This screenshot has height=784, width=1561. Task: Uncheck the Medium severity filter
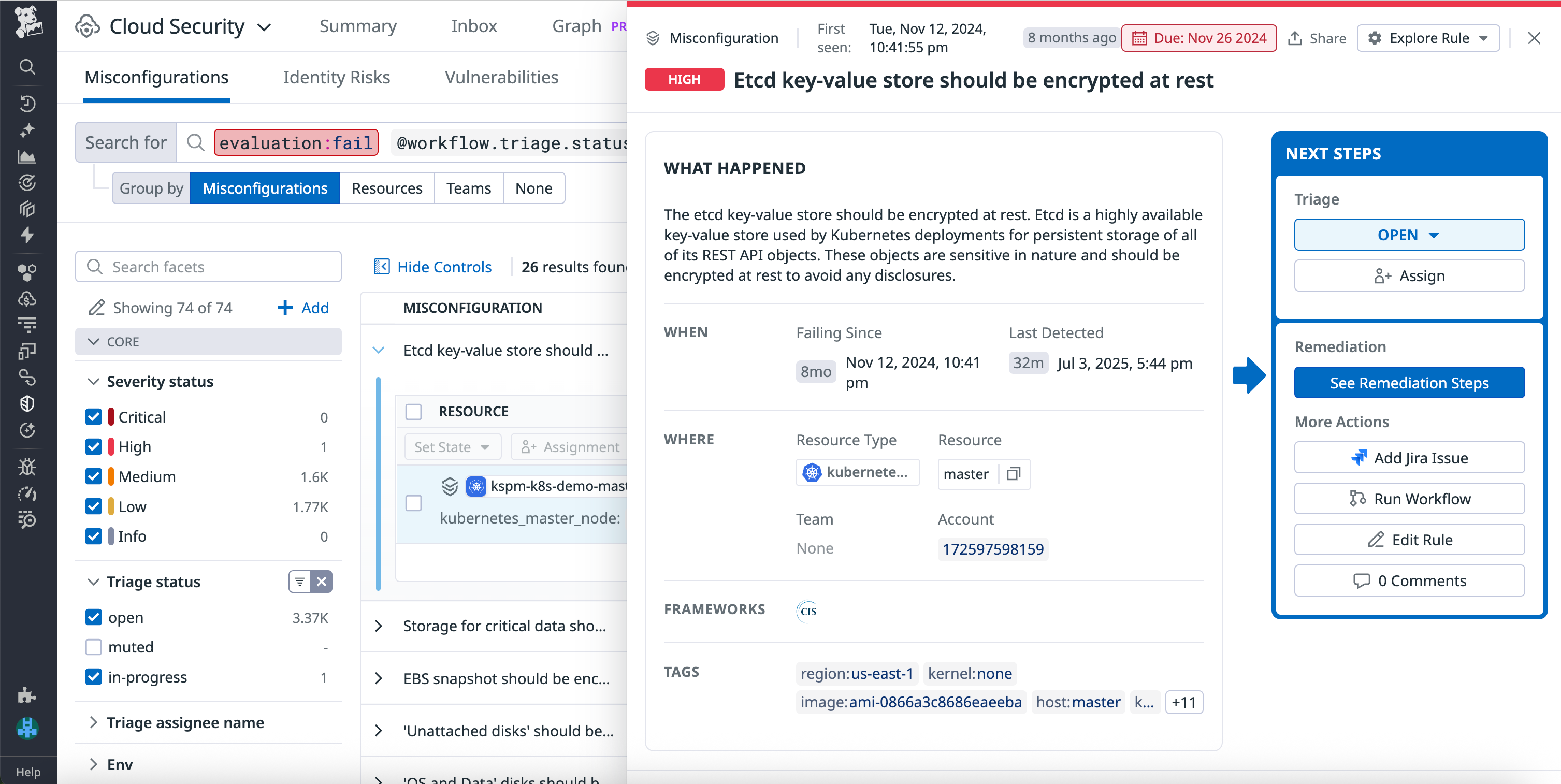click(94, 476)
